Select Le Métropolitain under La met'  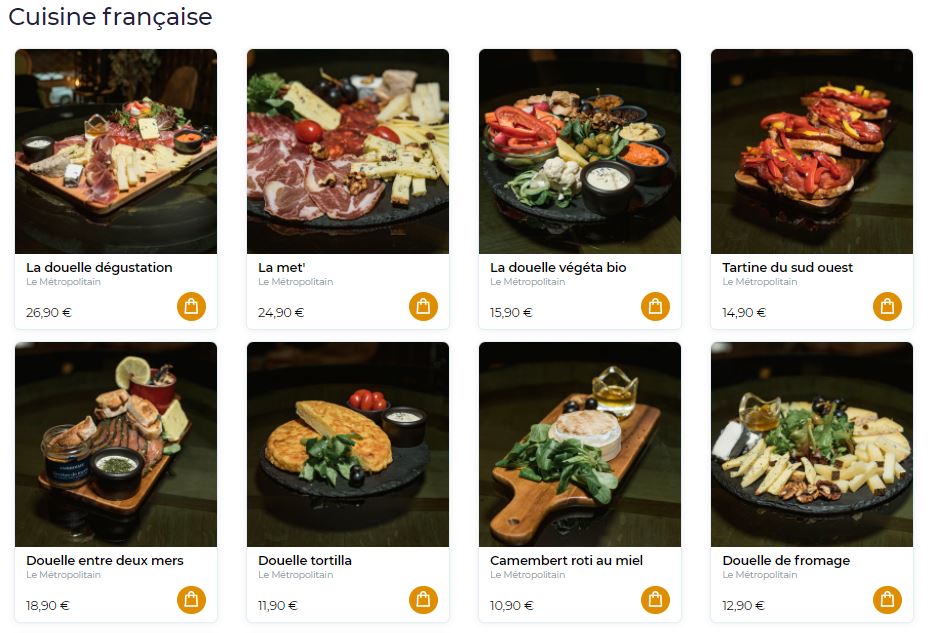[296, 282]
